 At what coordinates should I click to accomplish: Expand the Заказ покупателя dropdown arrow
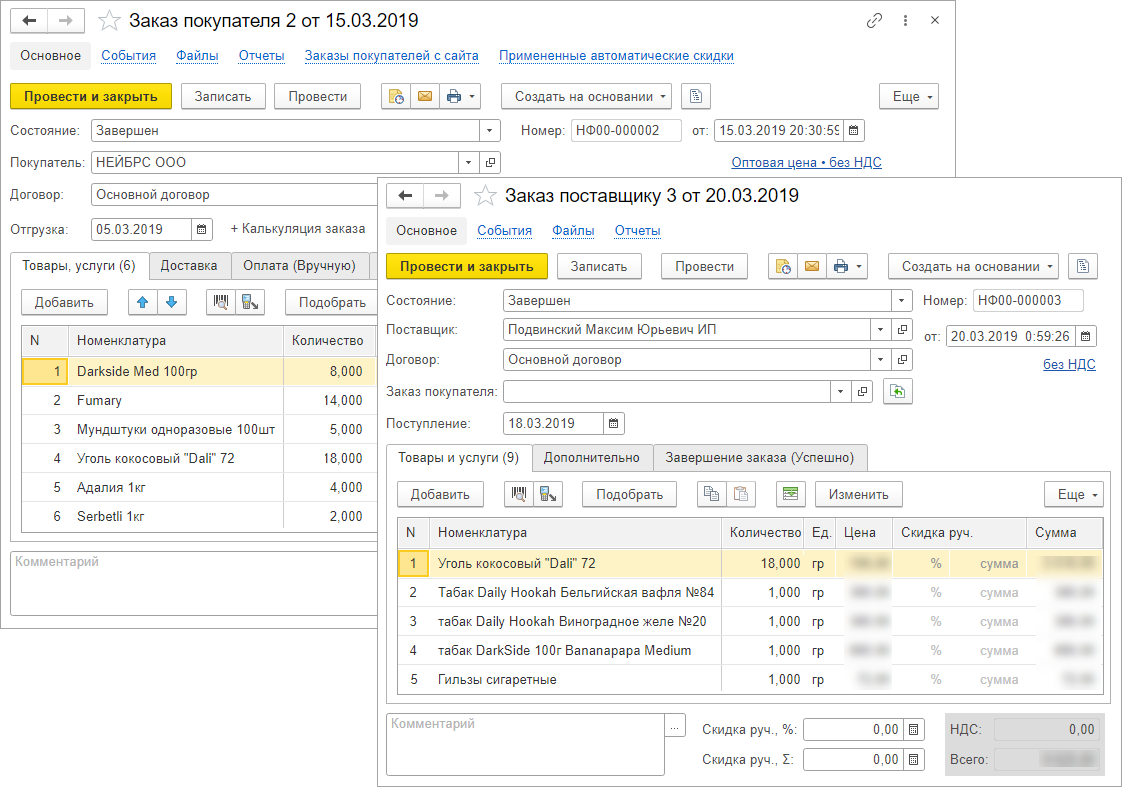[841, 392]
